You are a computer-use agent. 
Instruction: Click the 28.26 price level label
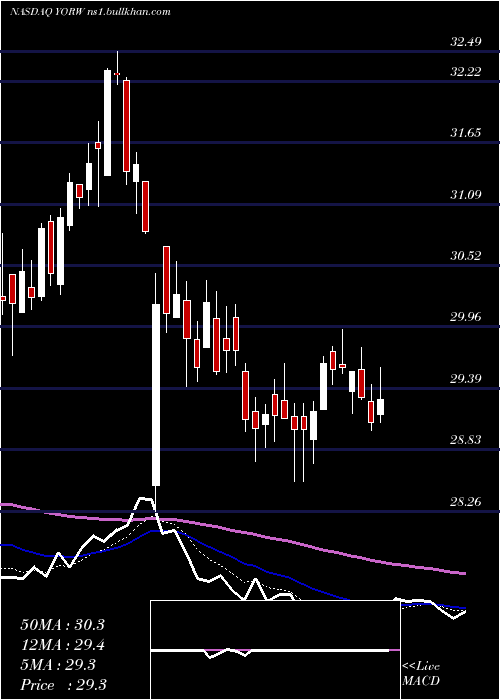466,502
